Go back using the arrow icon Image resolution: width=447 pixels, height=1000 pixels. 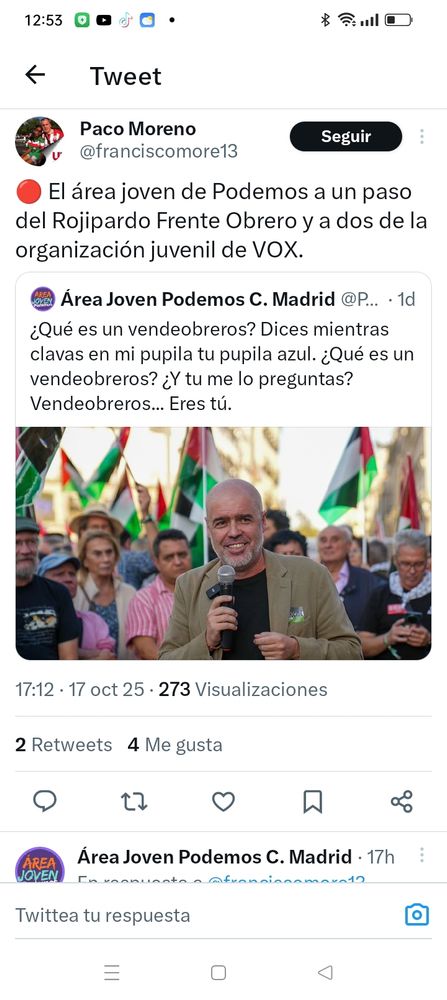(x=35, y=75)
